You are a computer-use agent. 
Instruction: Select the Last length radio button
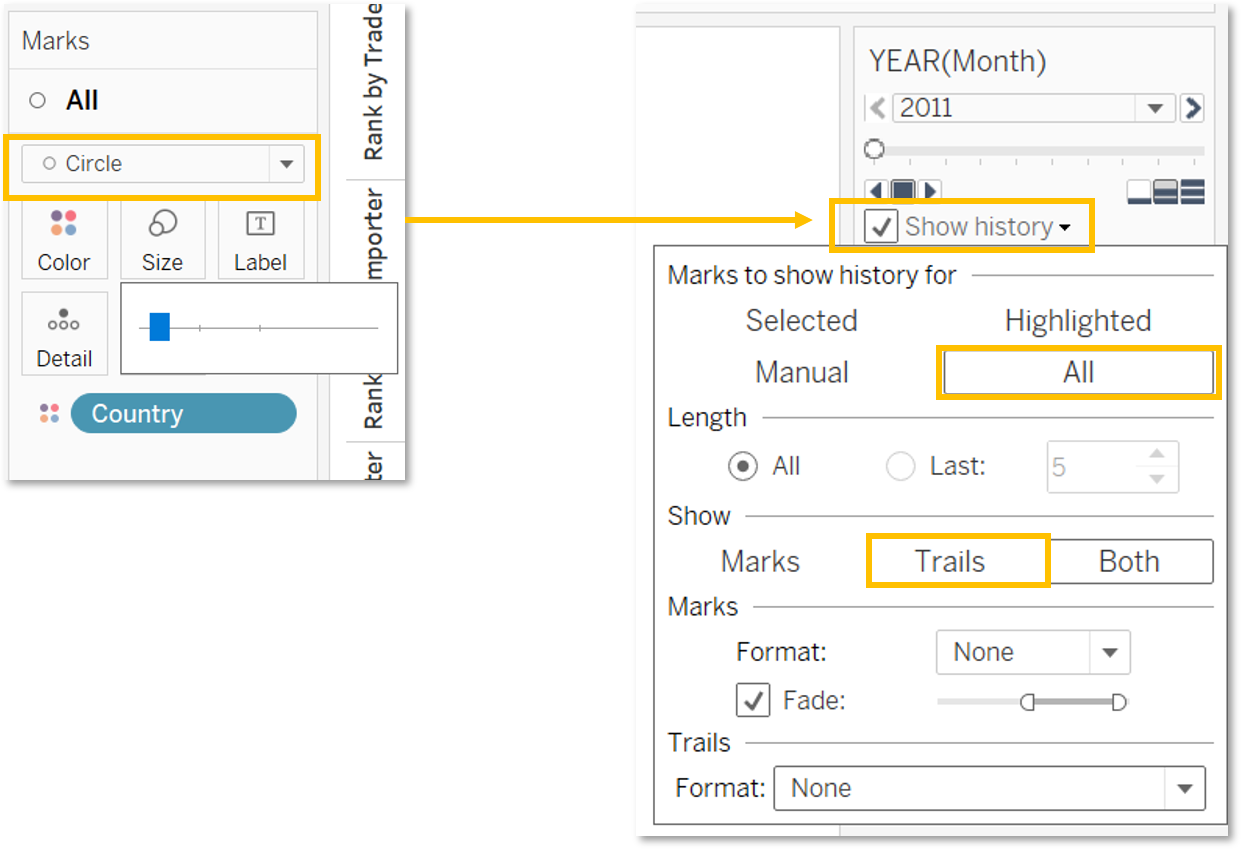[x=900, y=466]
